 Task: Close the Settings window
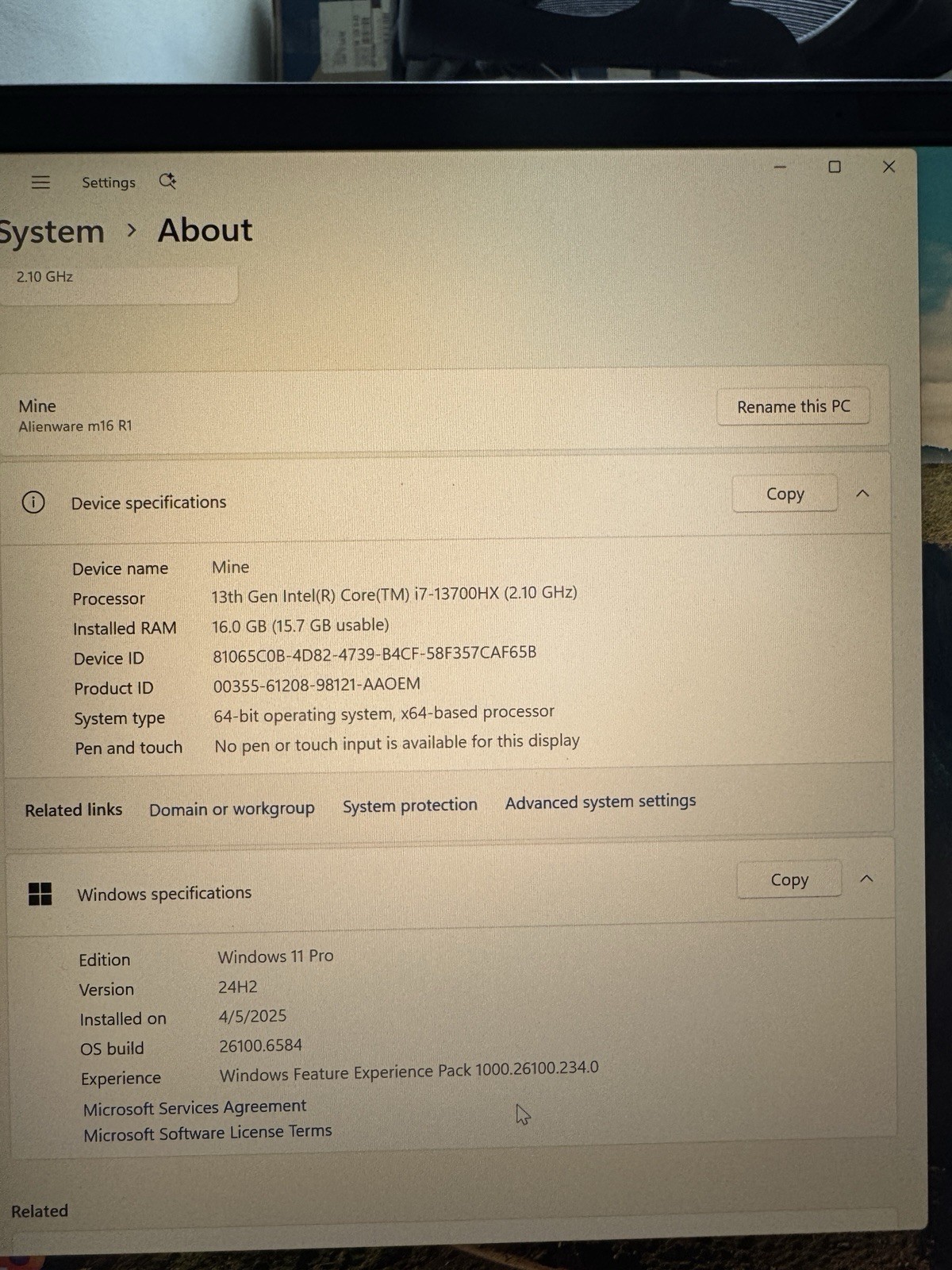point(889,167)
